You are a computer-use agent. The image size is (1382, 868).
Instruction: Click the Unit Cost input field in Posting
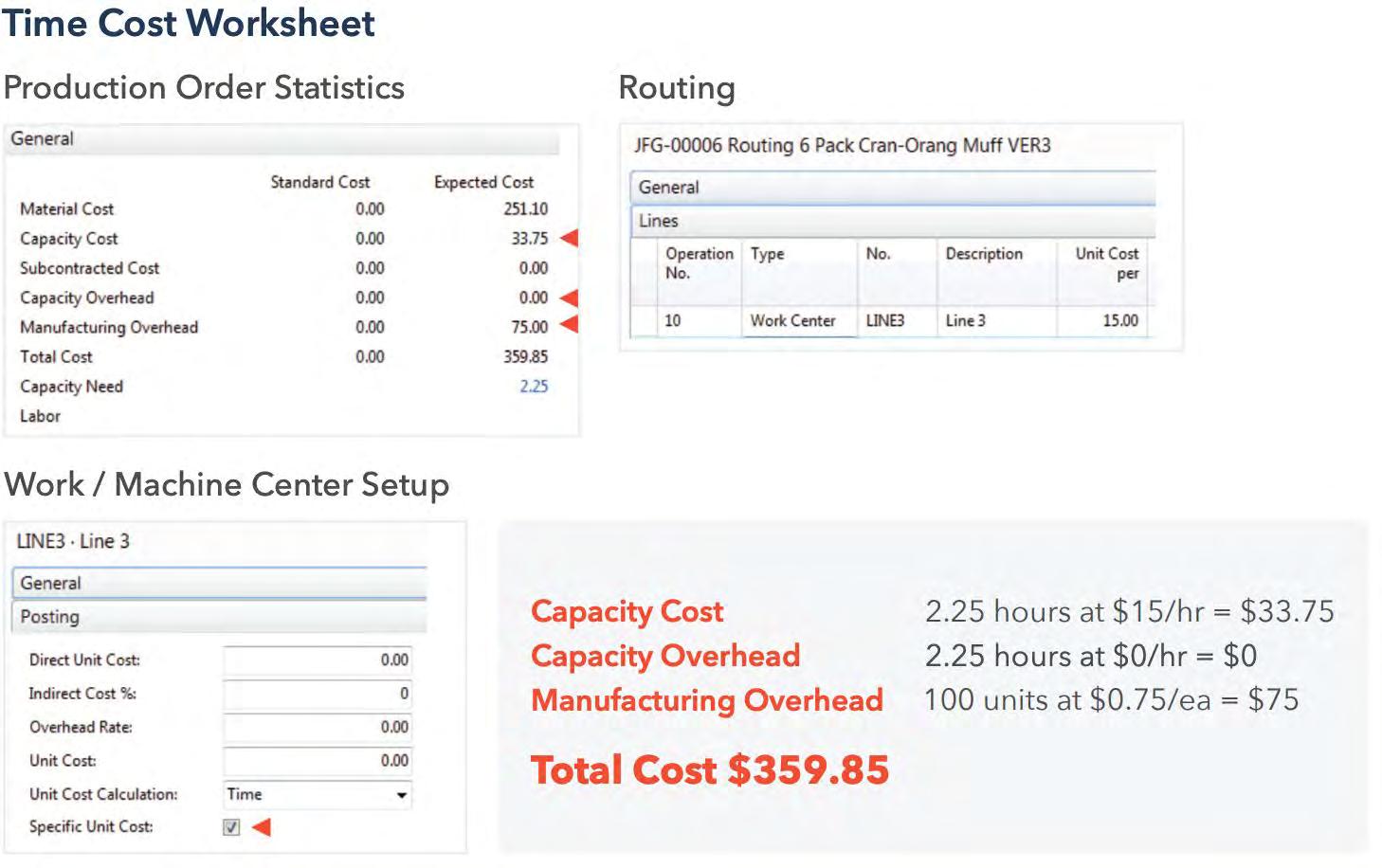pos(318,760)
